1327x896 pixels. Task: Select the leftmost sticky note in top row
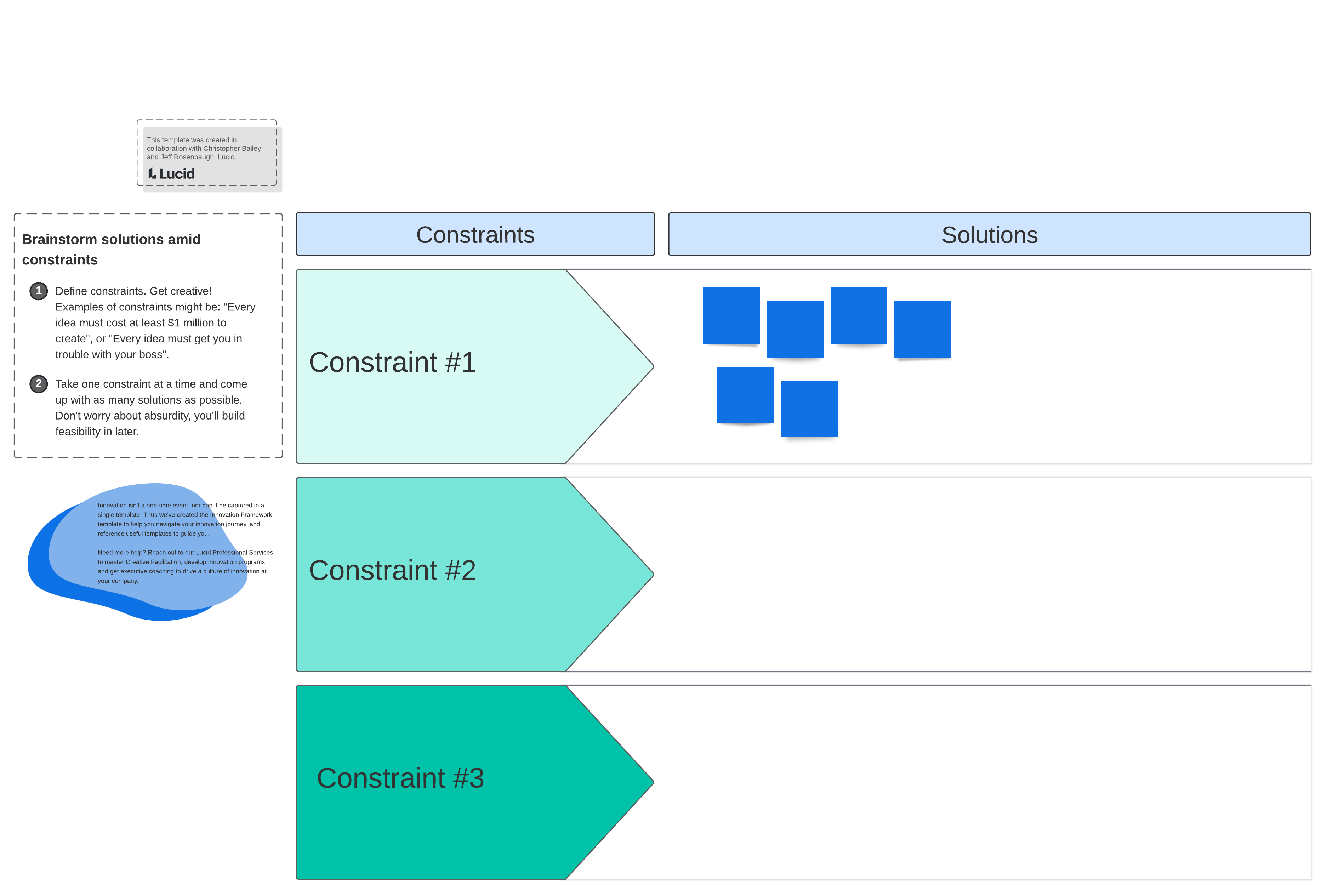[731, 315]
